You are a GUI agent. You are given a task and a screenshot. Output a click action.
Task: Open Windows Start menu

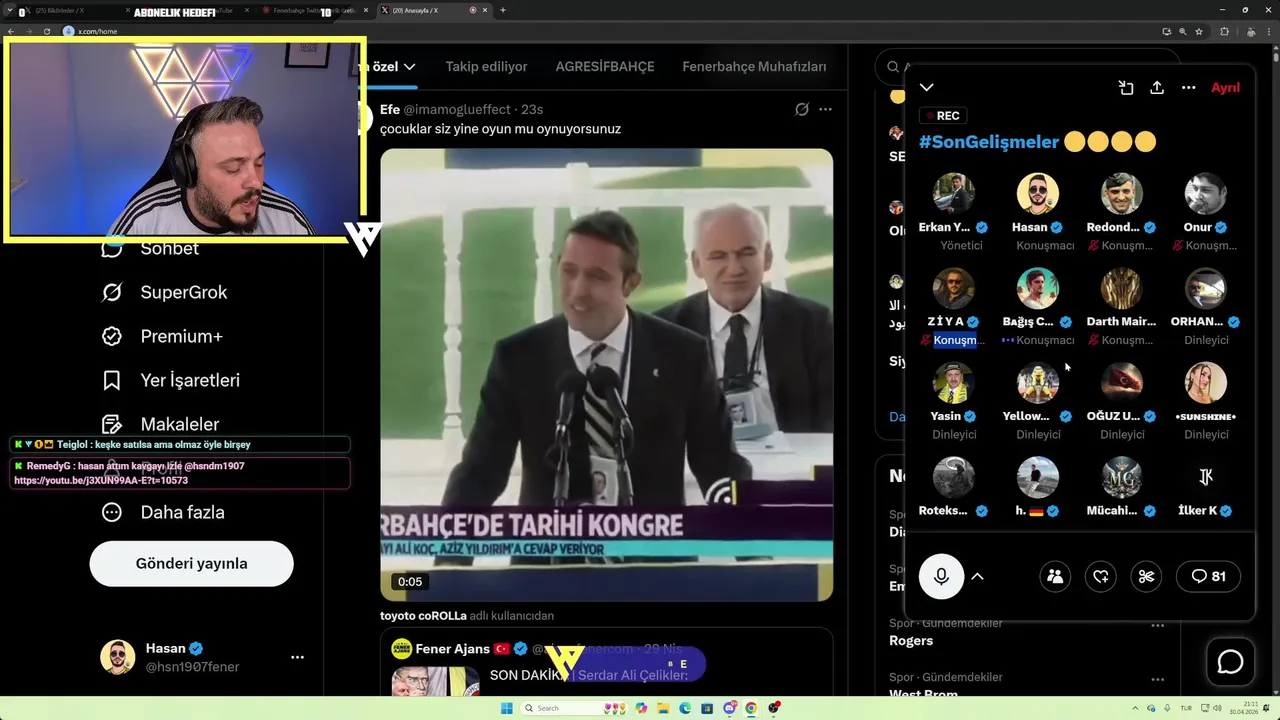tap(507, 708)
